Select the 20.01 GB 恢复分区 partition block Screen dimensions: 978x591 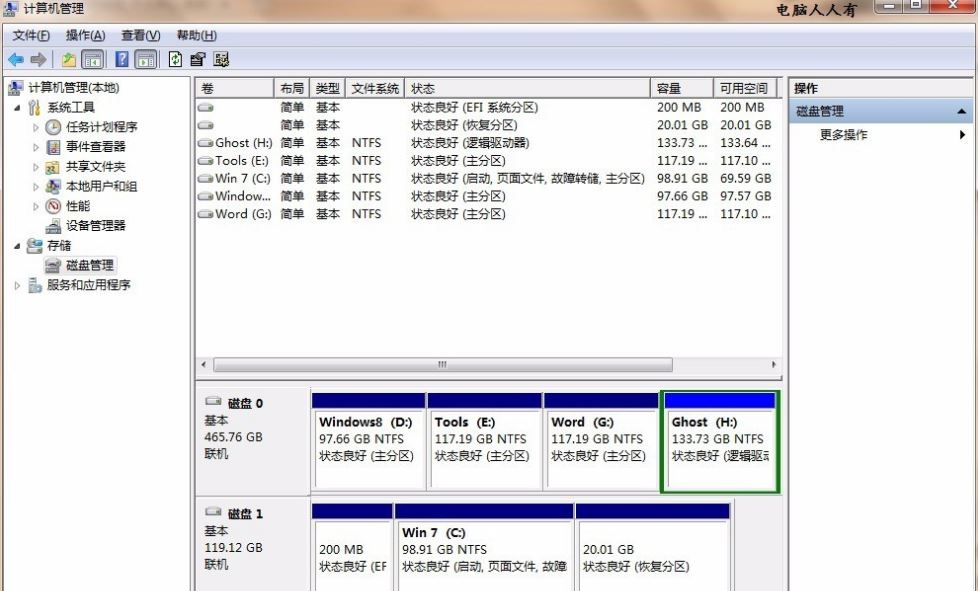coord(652,547)
